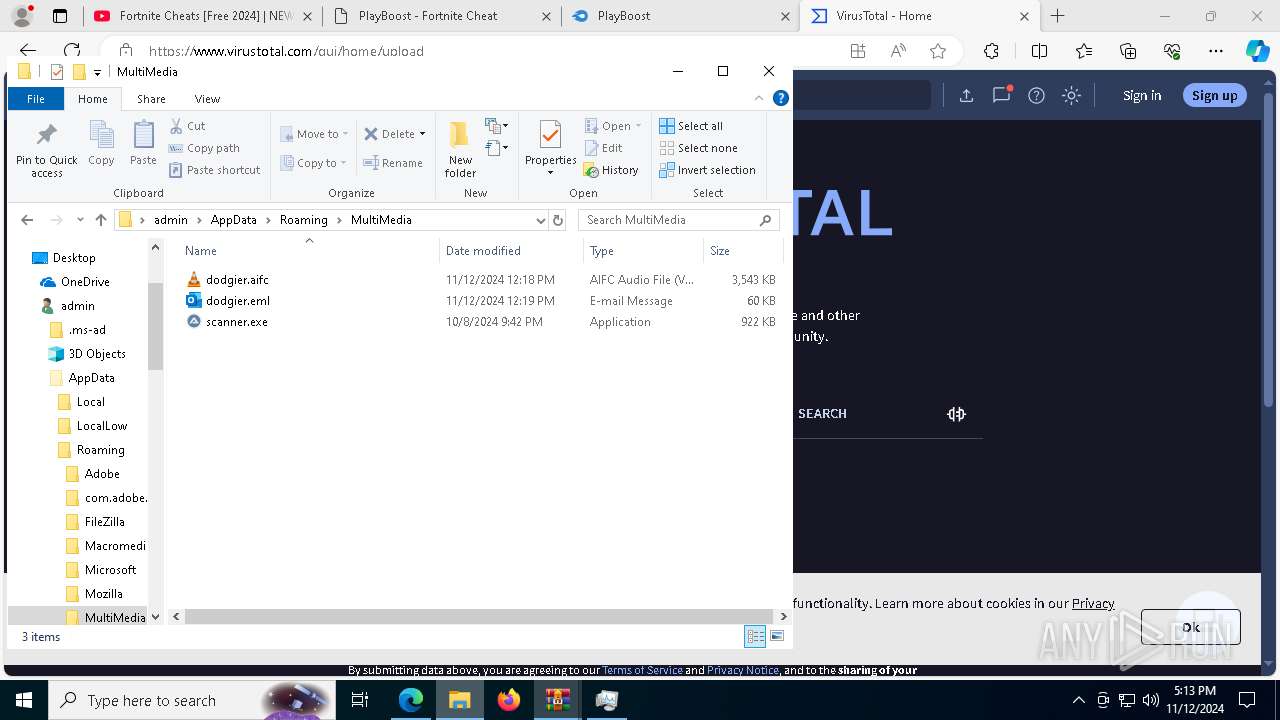This screenshot has height=720, width=1280.
Task: Click the Copy ribbon icon
Action: [101, 143]
